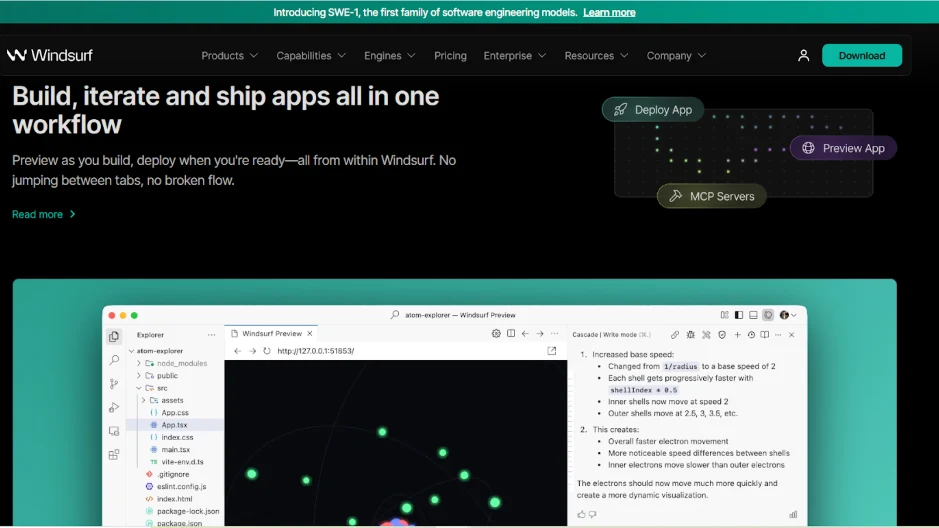
Task: Open the Run and Debug icon
Action: (x=114, y=408)
